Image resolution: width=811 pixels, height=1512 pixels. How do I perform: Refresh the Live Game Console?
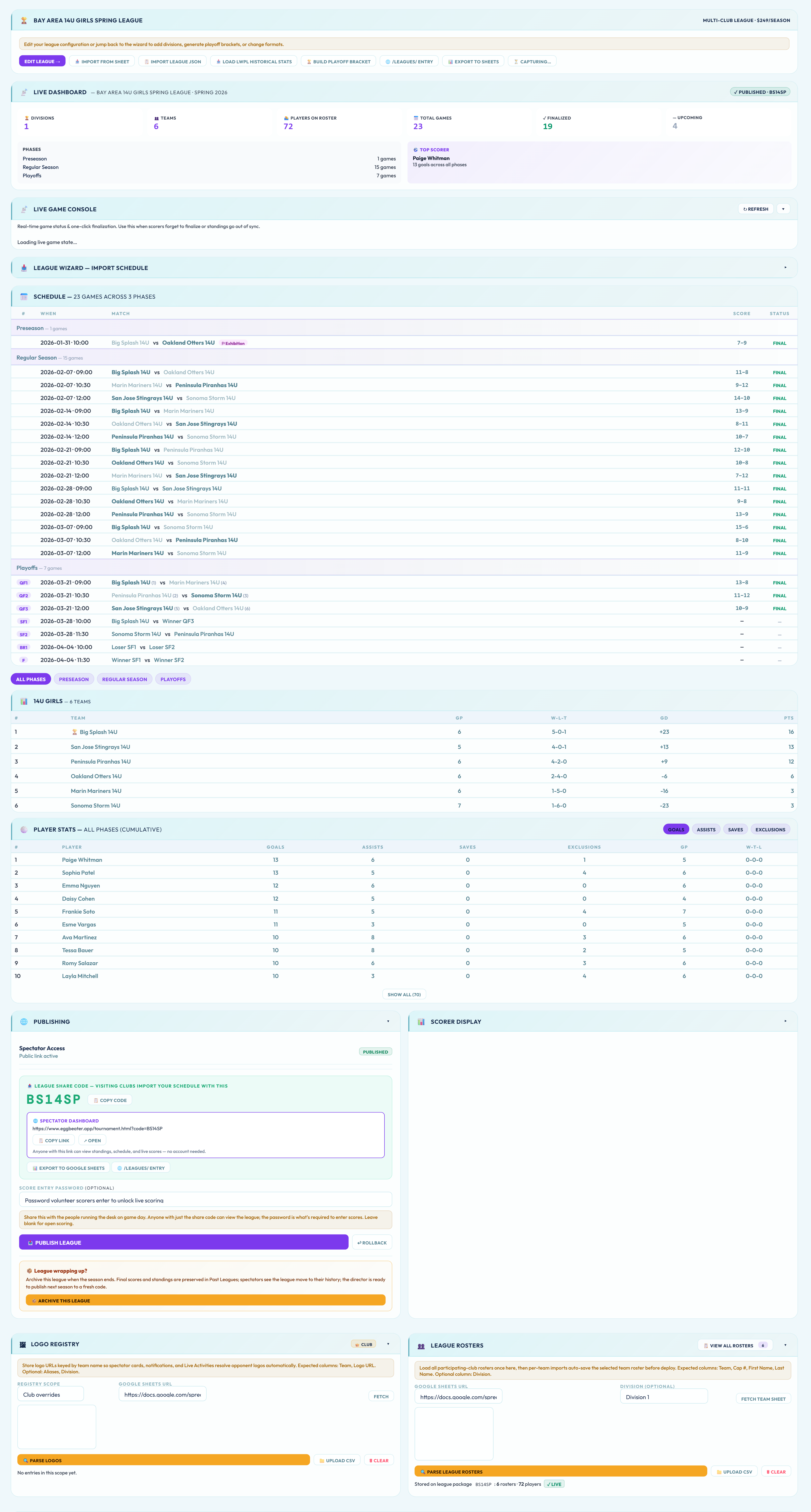pyautogui.click(x=756, y=209)
